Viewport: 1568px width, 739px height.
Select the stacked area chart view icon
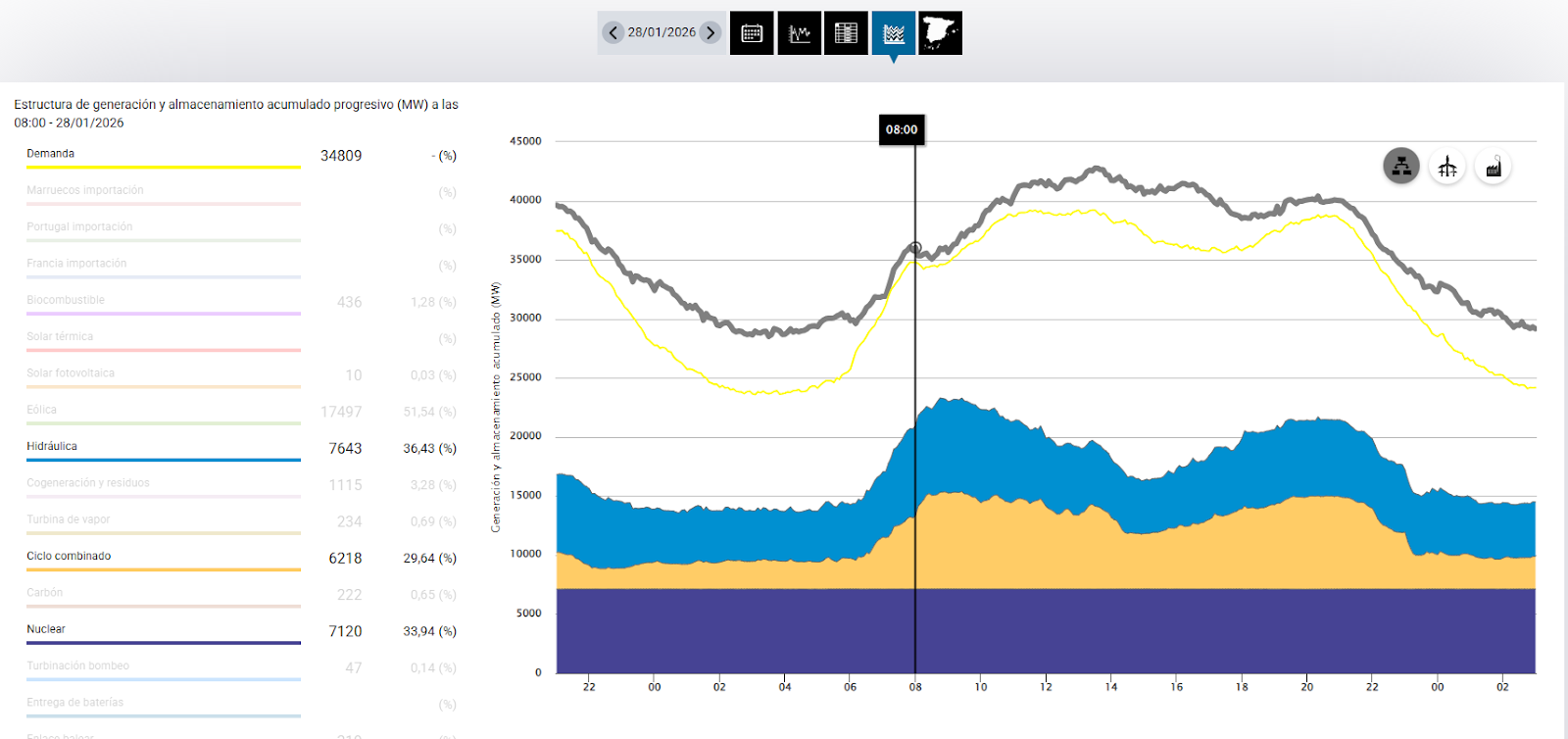(893, 33)
